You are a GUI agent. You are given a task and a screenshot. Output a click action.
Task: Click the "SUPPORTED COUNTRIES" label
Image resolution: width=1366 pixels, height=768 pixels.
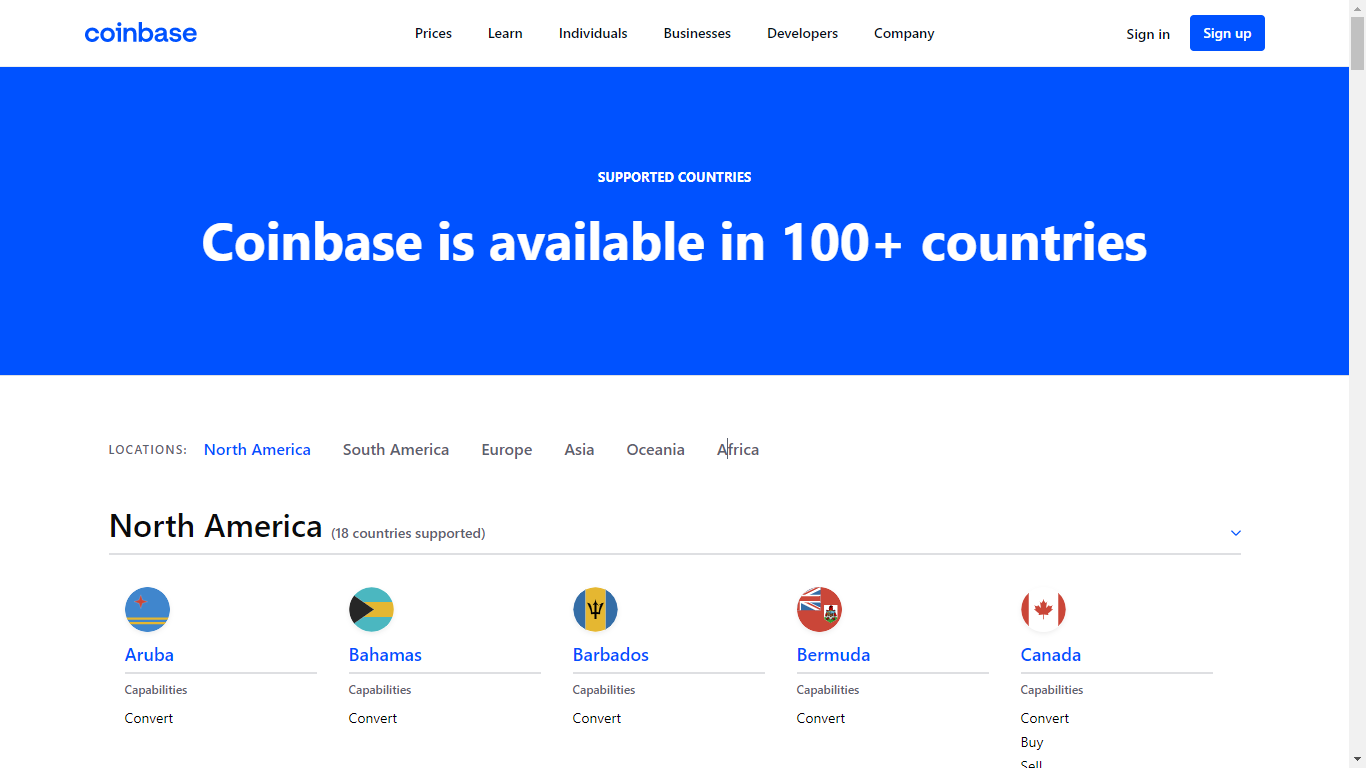pyautogui.click(x=674, y=177)
